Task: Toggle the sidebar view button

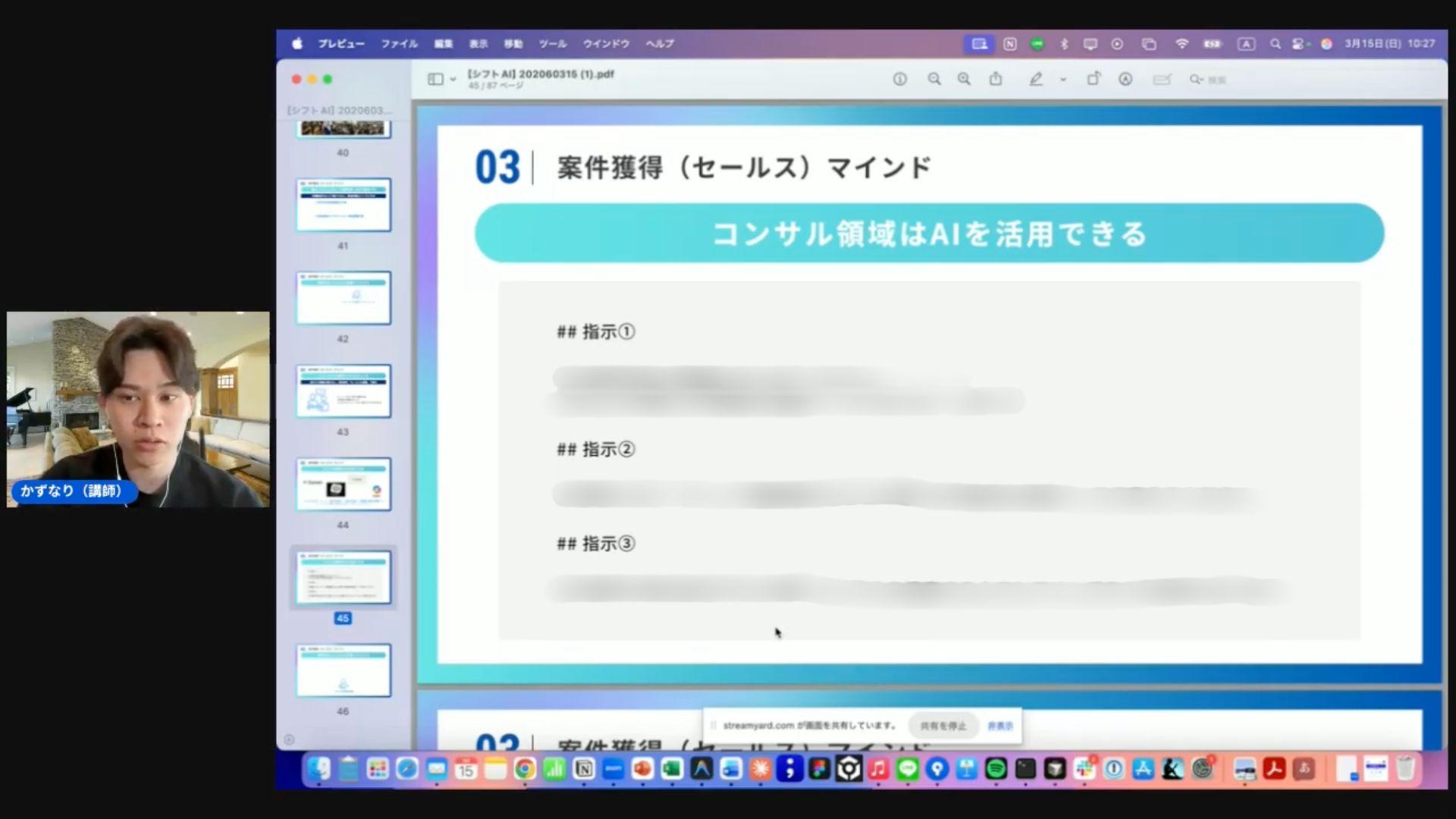Action: click(435, 79)
